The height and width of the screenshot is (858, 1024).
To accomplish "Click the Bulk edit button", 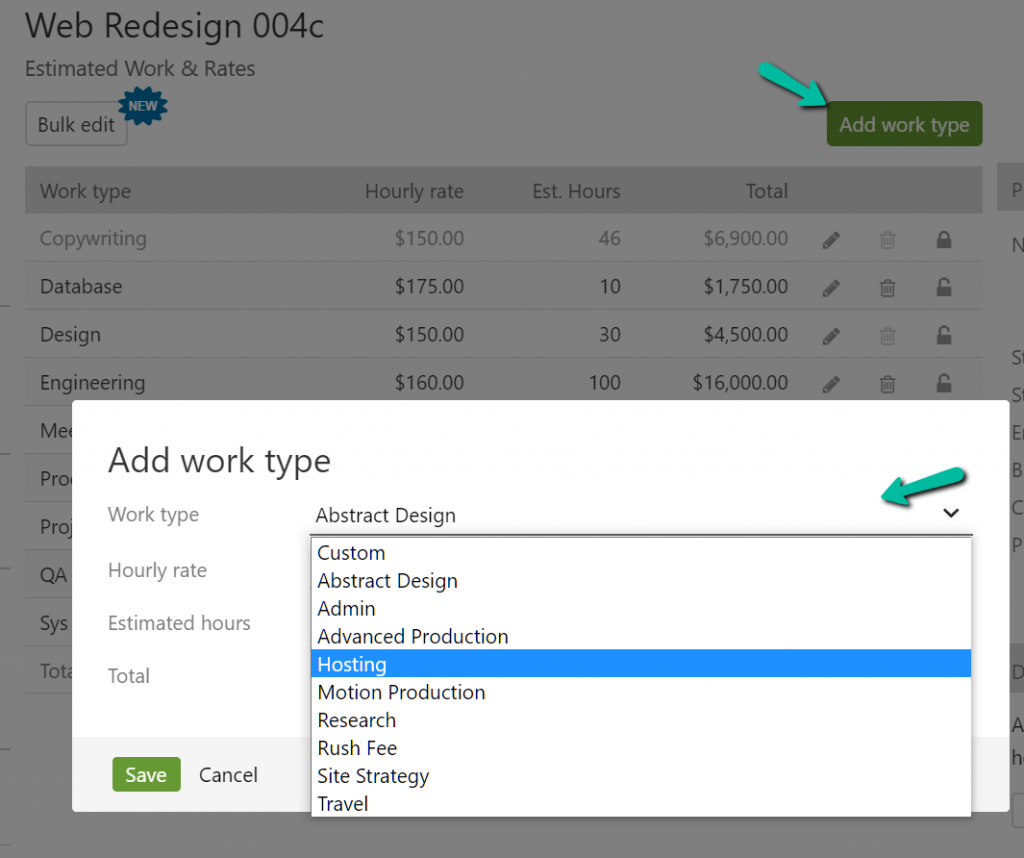I will click(75, 124).
